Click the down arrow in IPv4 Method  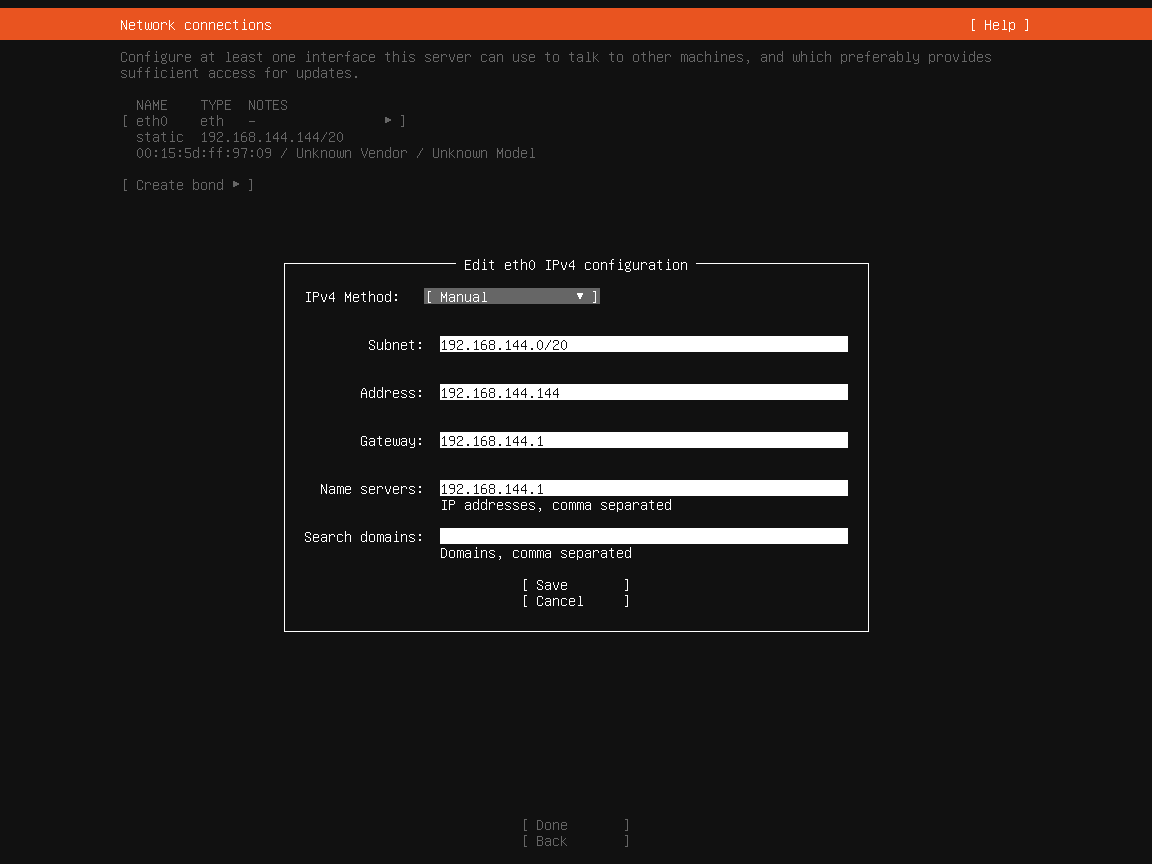(579, 297)
